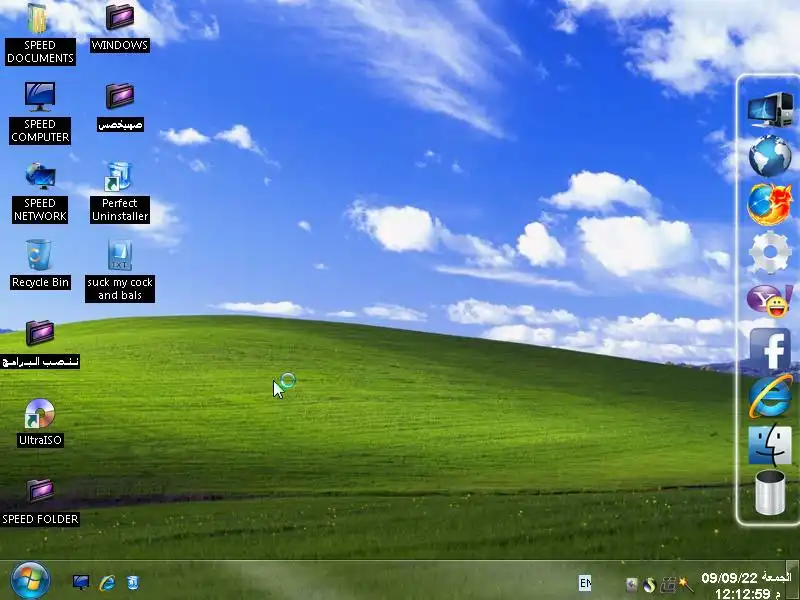Open the silver trash can in dock

(x=770, y=493)
